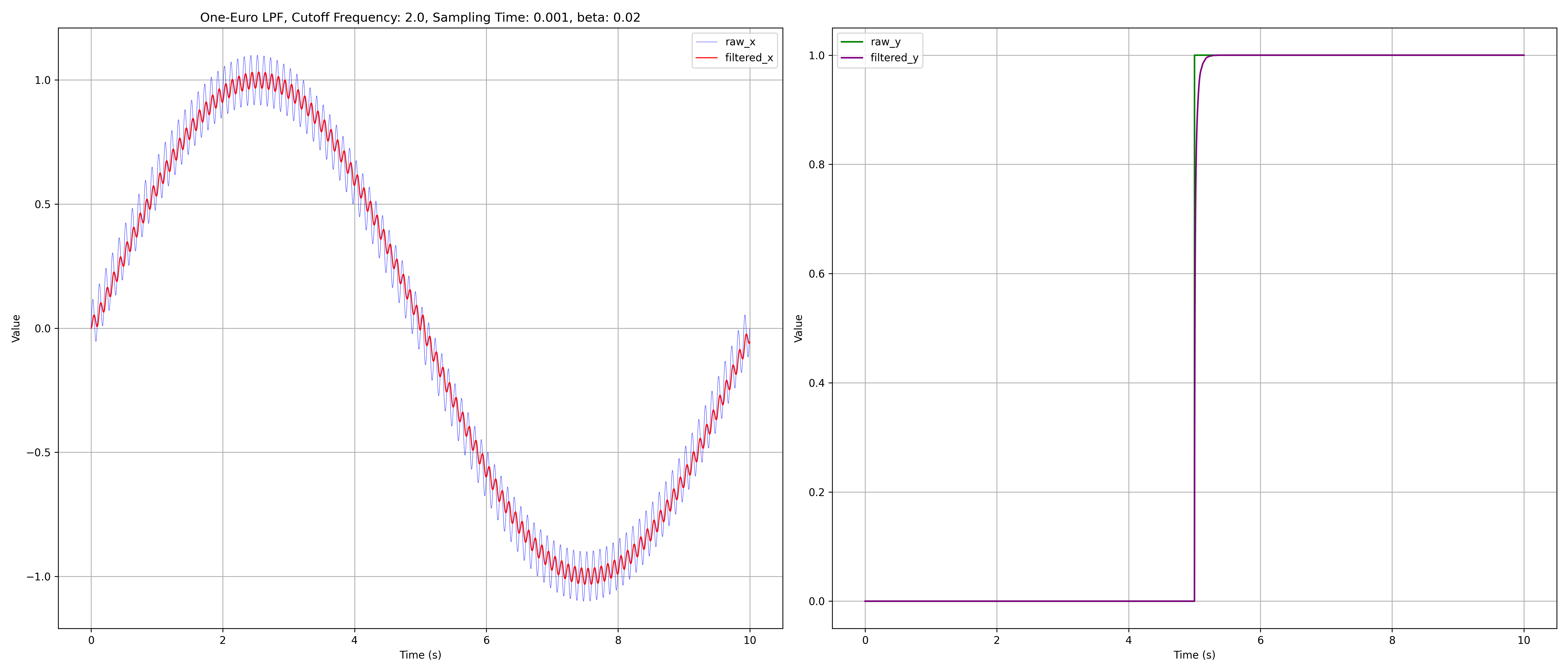
Task: Click the 0.2 y-tick on right plot
Action: click(816, 493)
